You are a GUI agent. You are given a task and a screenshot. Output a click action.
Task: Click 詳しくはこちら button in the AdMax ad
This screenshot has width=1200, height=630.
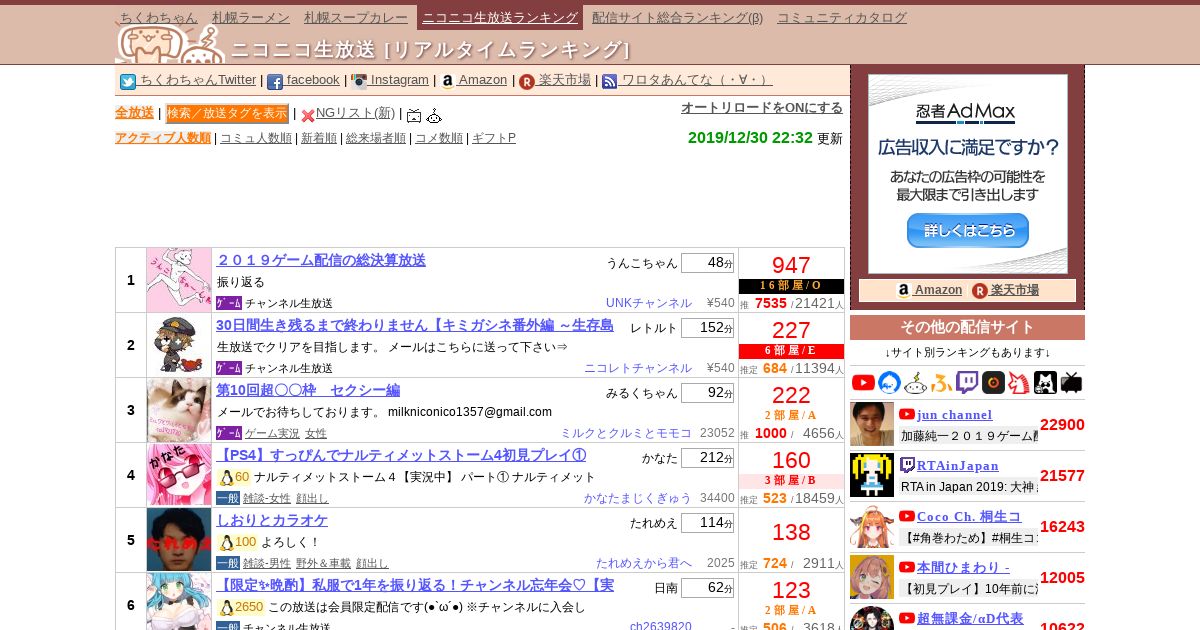click(x=967, y=230)
